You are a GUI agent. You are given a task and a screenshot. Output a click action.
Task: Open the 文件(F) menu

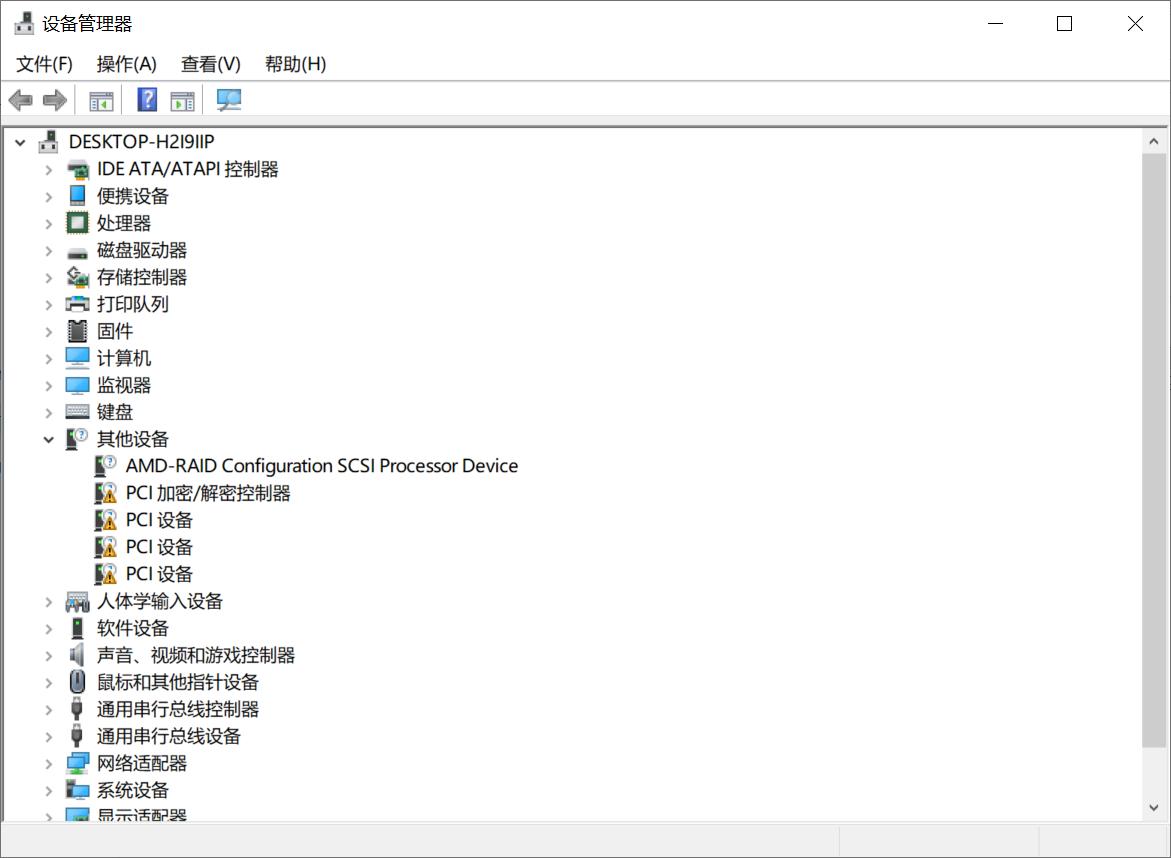(x=44, y=63)
